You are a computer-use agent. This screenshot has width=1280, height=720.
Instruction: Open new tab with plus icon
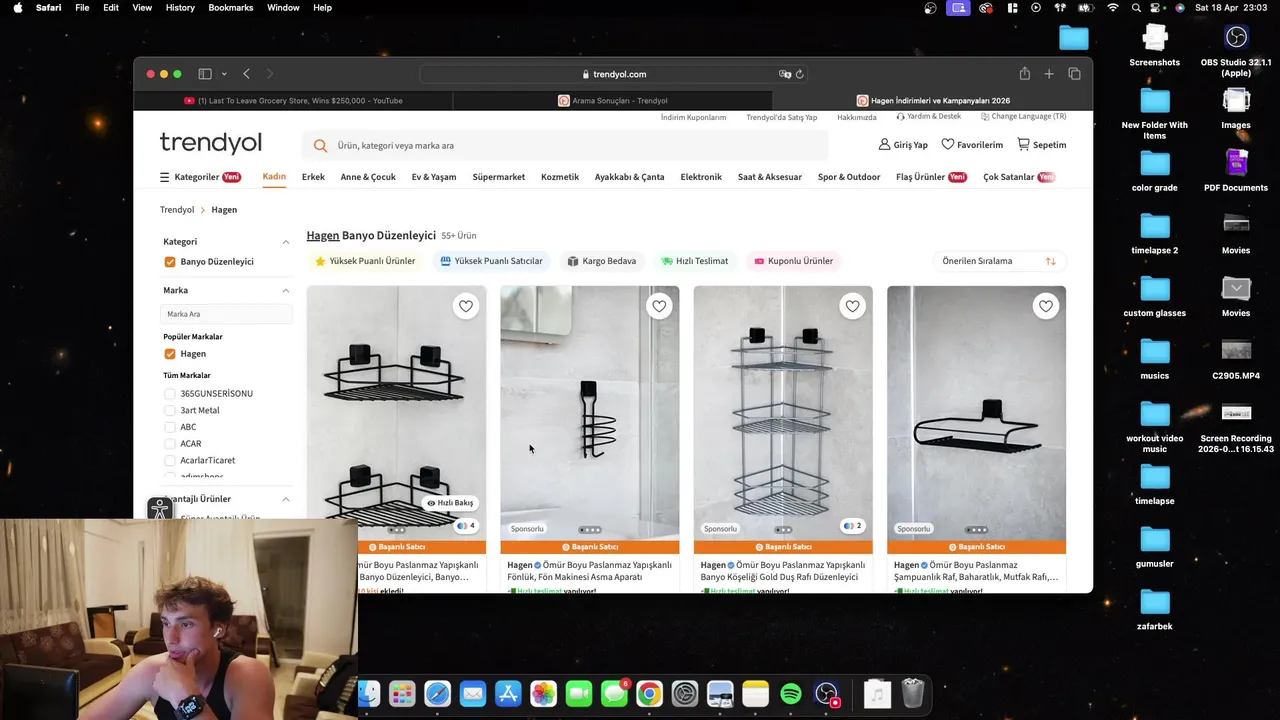click(1049, 74)
